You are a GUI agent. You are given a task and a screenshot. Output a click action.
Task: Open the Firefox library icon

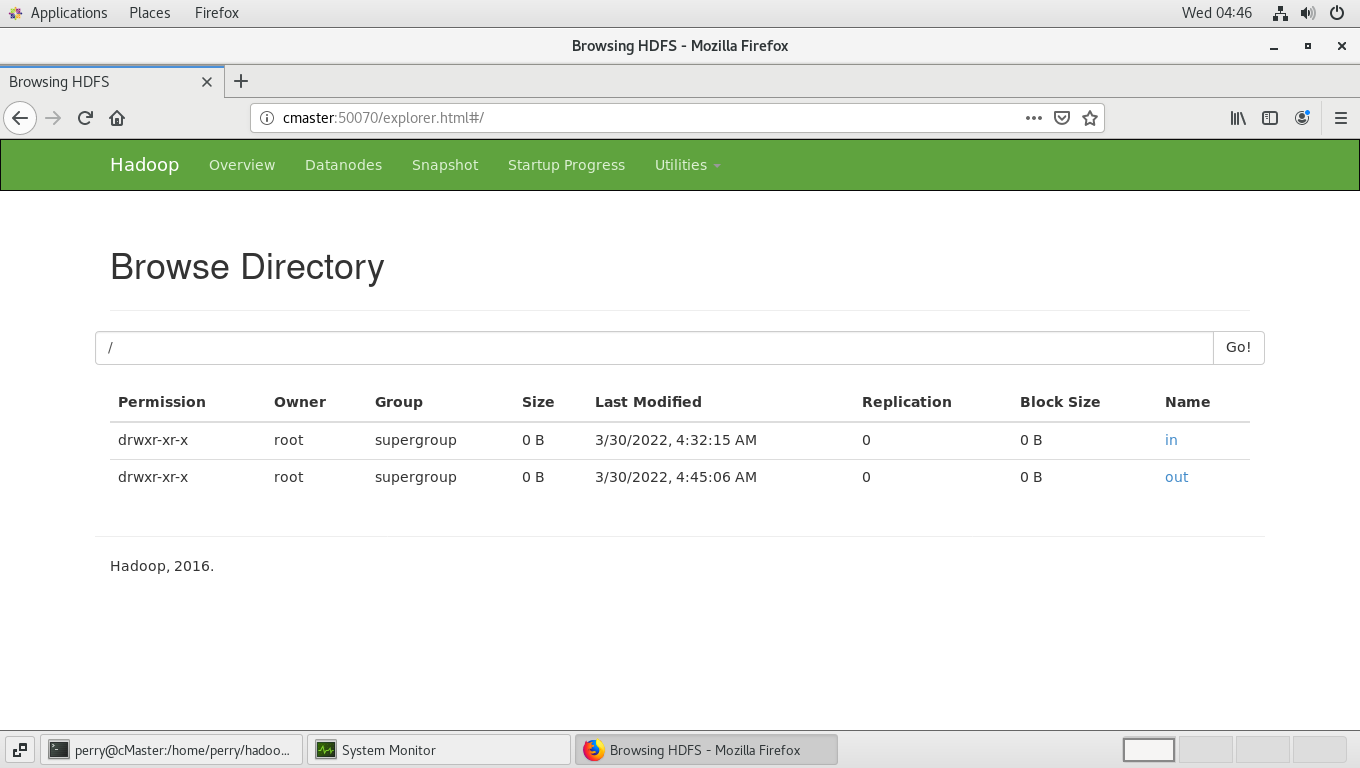pyautogui.click(x=1238, y=118)
